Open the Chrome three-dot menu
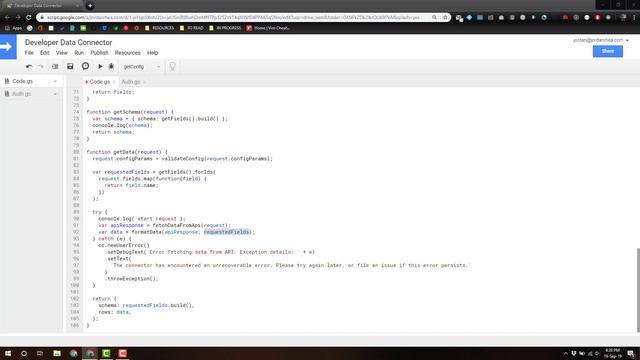The height and width of the screenshot is (360, 640). pos(634,18)
